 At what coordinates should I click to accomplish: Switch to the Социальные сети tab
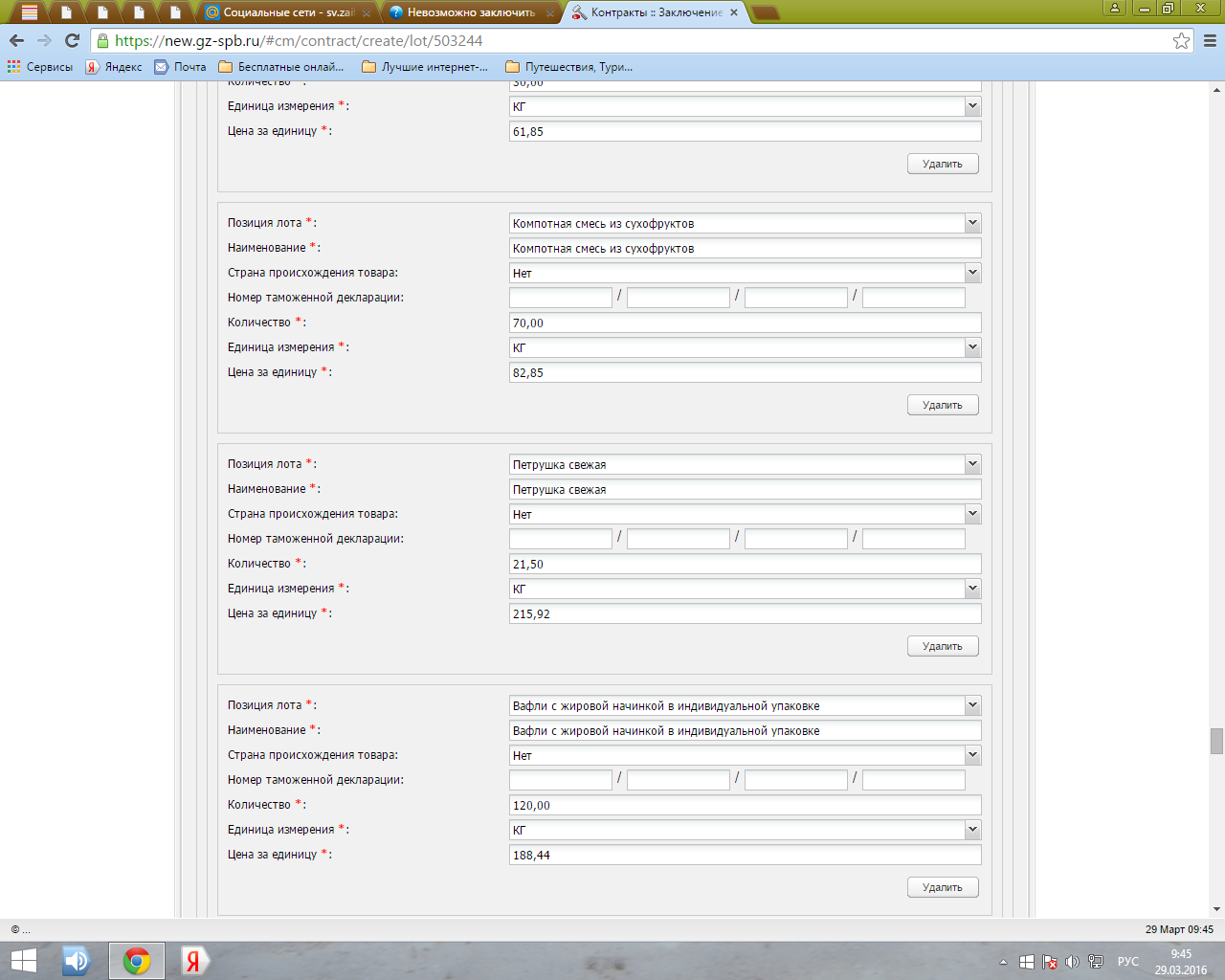(x=287, y=12)
